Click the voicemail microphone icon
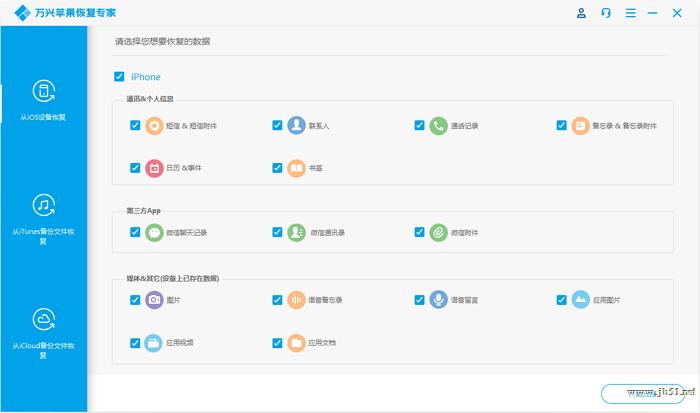This screenshot has height=413, width=700. point(439,300)
